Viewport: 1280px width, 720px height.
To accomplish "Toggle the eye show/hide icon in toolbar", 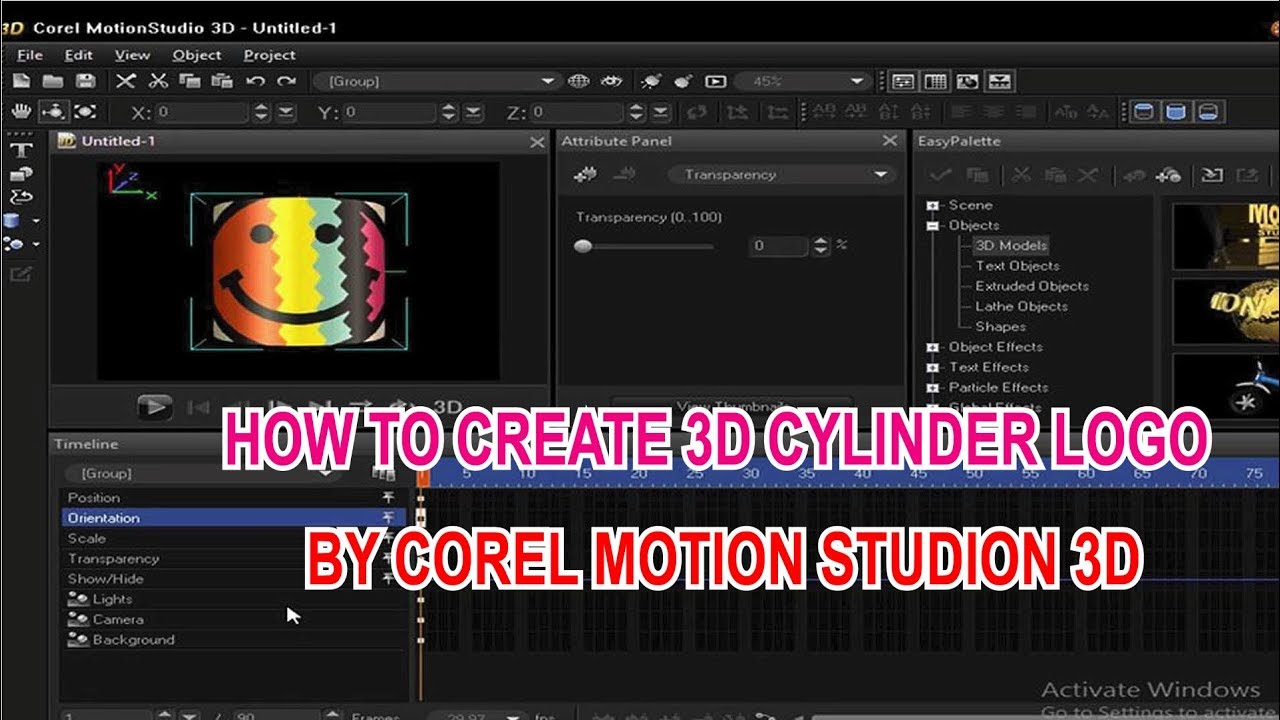I will [x=611, y=81].
